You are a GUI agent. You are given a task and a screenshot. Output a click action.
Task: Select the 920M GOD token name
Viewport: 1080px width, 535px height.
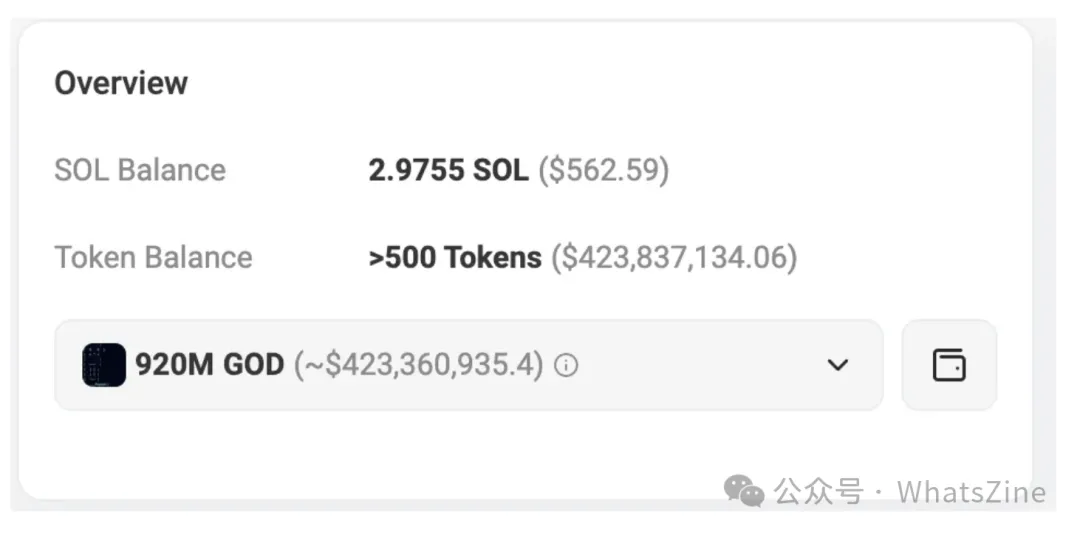click(209, 365)
